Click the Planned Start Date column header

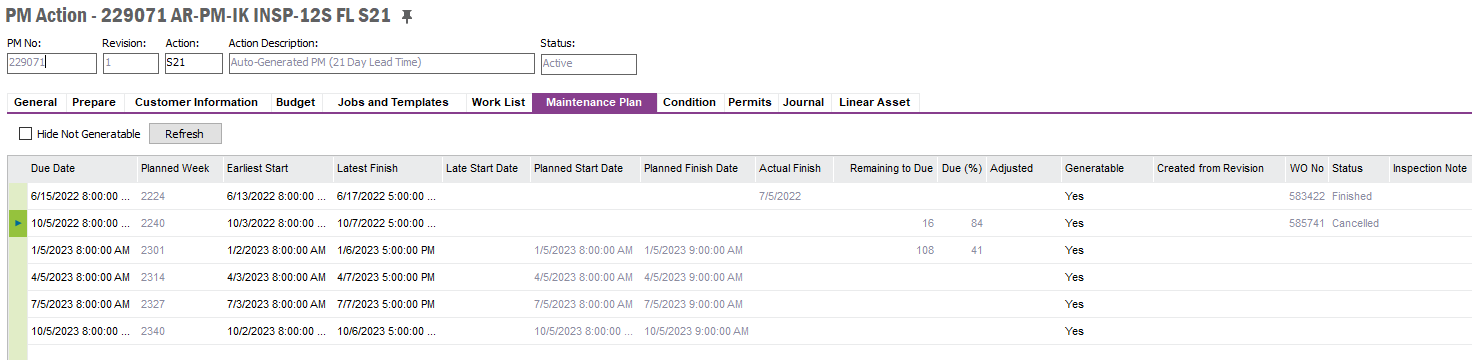pyautogui.click(x=585, y=168)
